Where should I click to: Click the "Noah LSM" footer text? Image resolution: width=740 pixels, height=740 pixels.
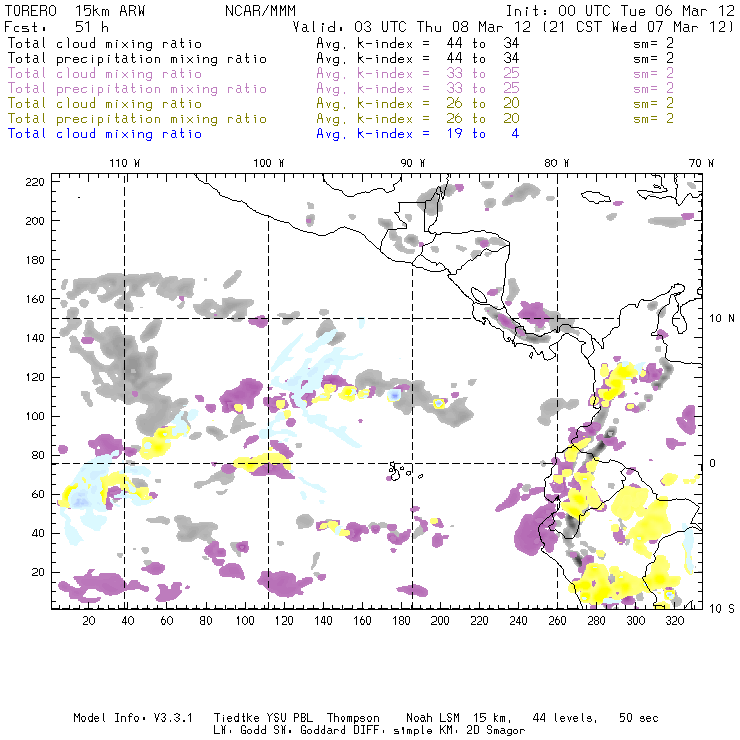pos(433,718)
